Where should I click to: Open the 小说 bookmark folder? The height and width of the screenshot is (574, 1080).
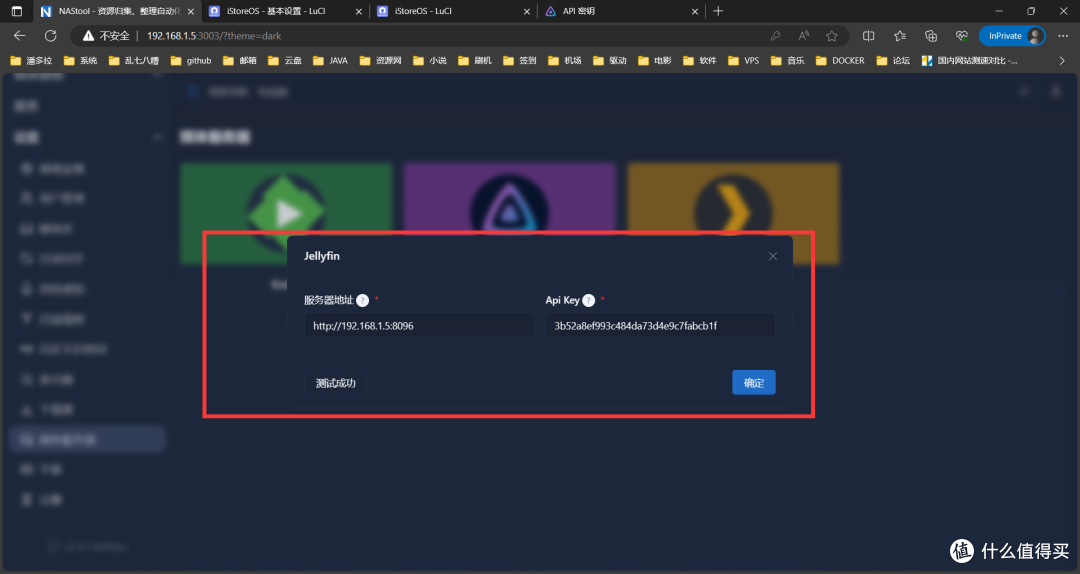430,61
